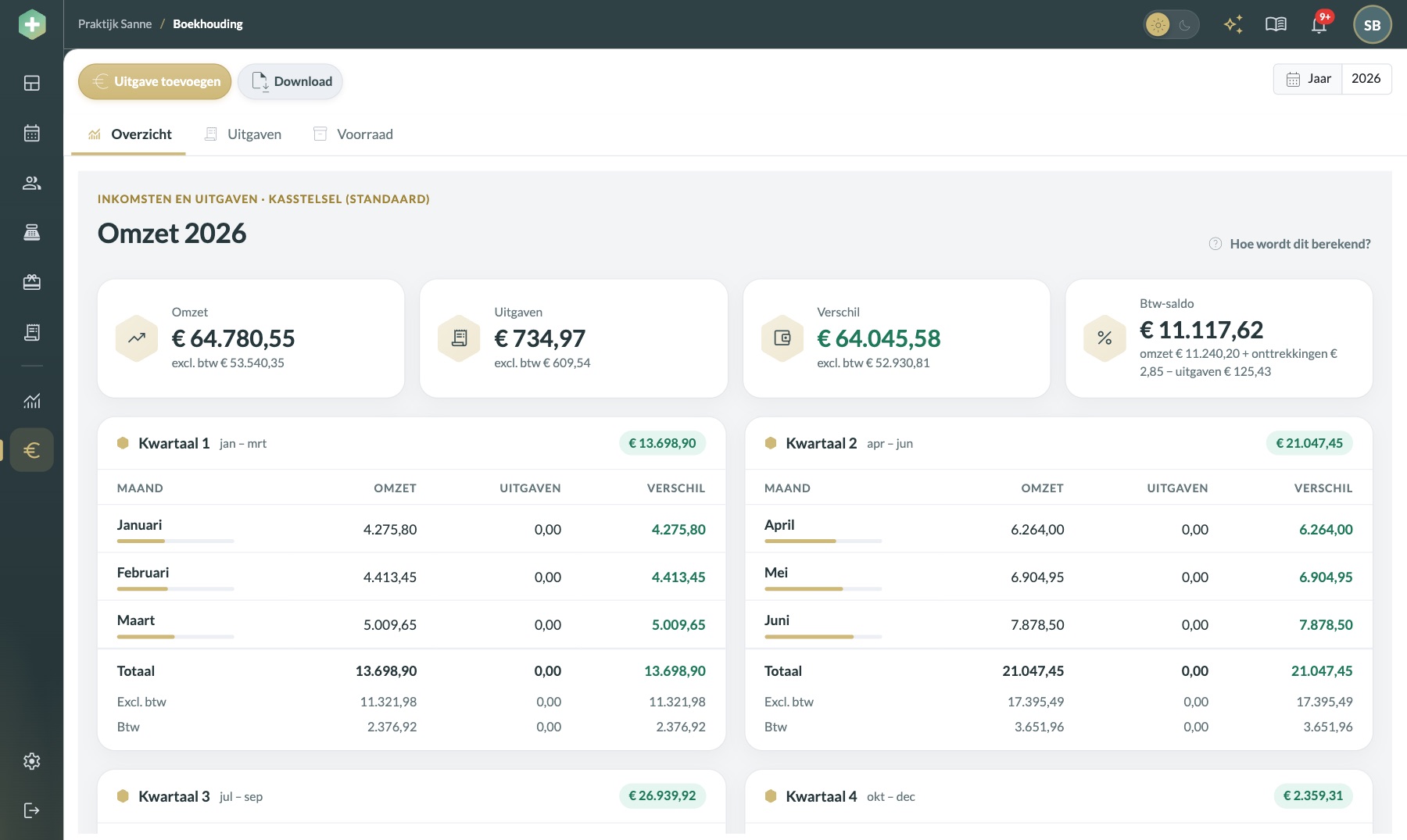Click the Februari omzet value 4.413,45

[x=390, y=577]
